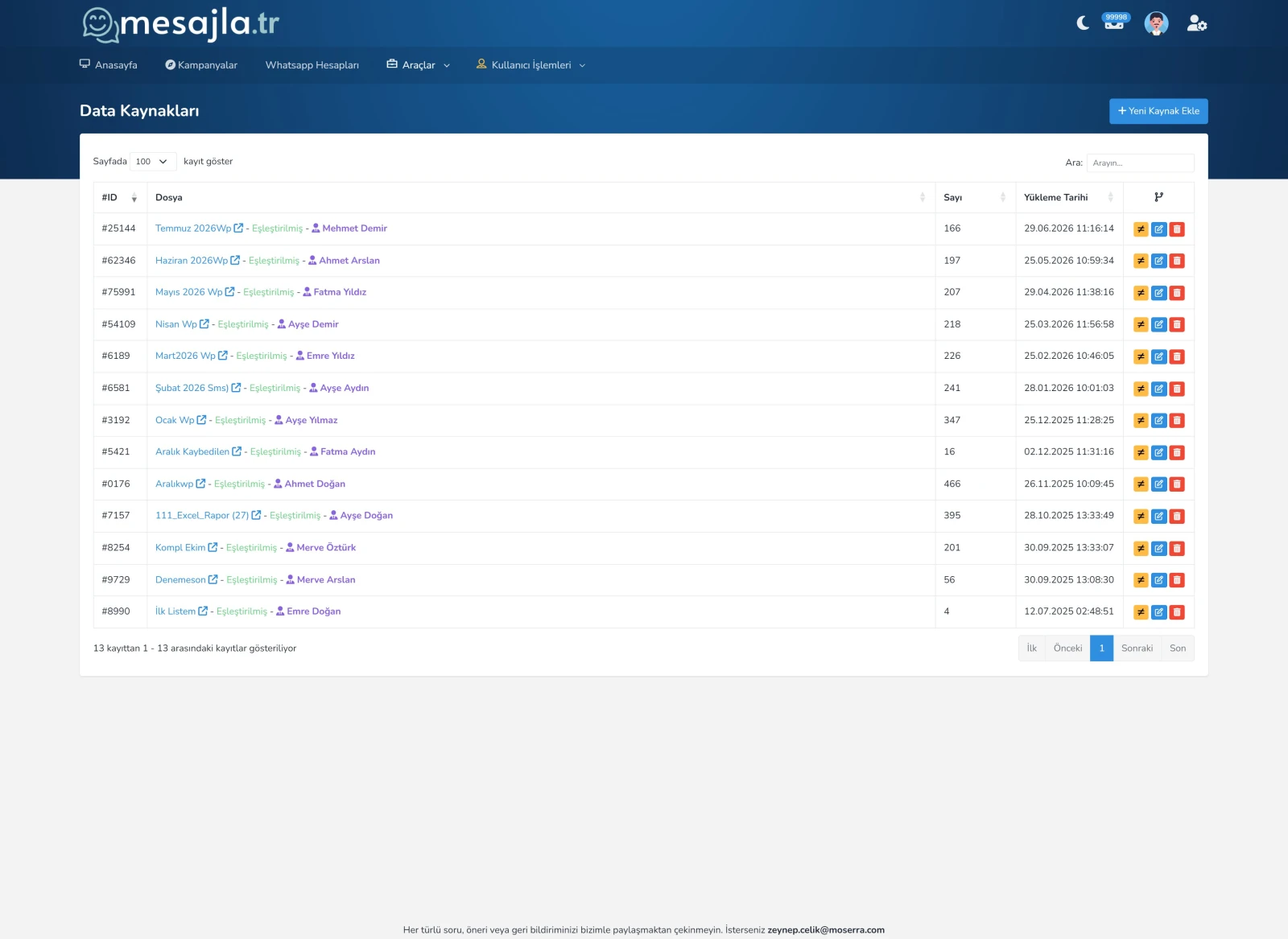This screenshot has width=1288, height=939.
Task: Click the zeynep.celik@moserra.com email link
Action: tap(826, 930)
